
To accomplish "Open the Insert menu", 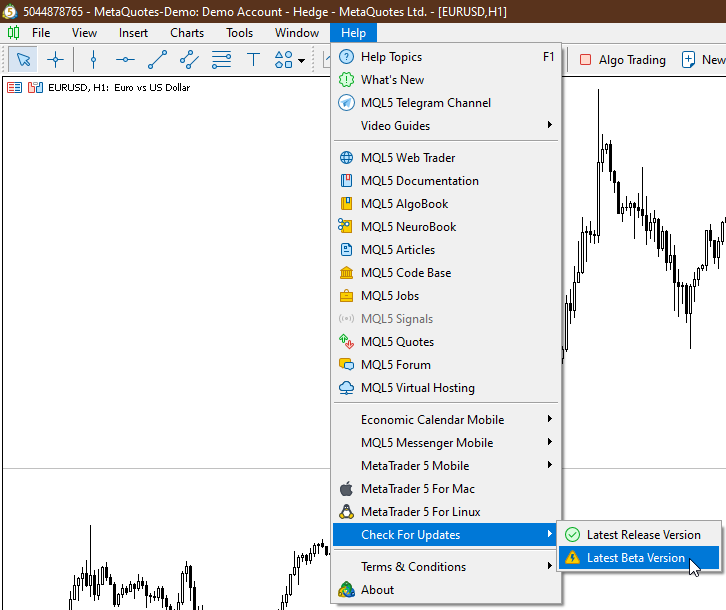I will tap(133, 33).
